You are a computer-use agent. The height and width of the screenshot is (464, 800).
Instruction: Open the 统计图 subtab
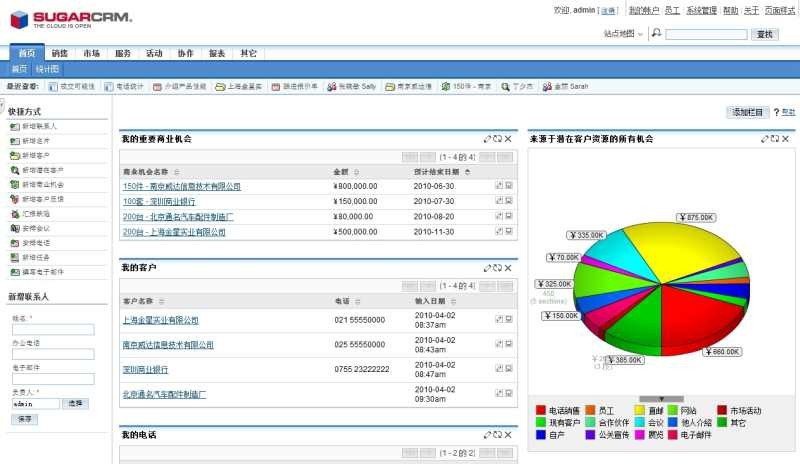[47, 69]
